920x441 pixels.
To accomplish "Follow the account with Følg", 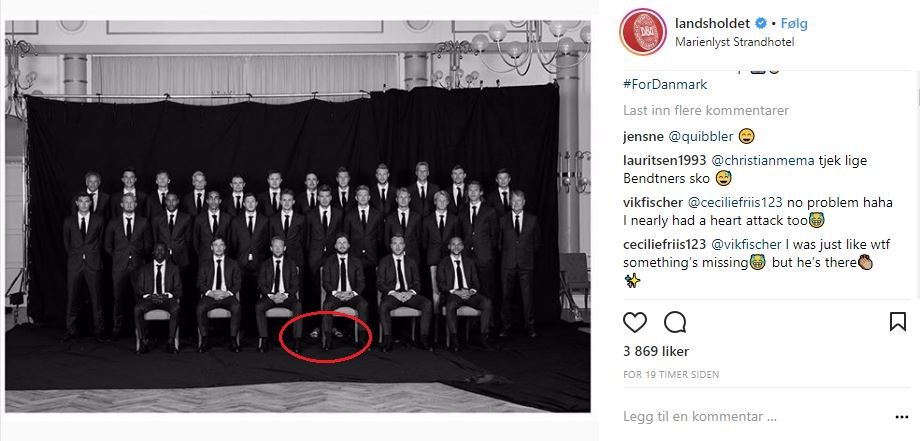I will 792,23.
